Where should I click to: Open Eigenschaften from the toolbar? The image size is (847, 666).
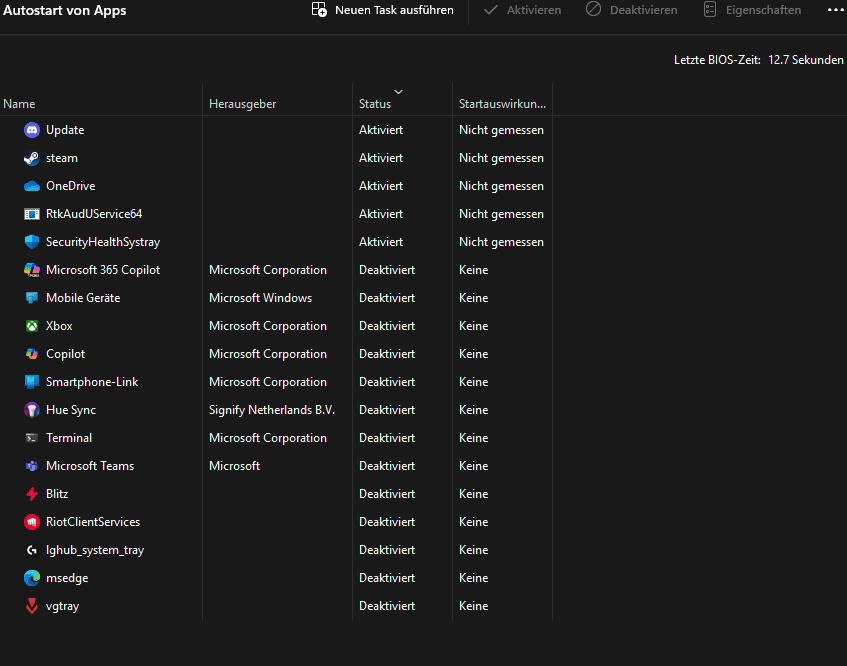(x=752, y=10)
